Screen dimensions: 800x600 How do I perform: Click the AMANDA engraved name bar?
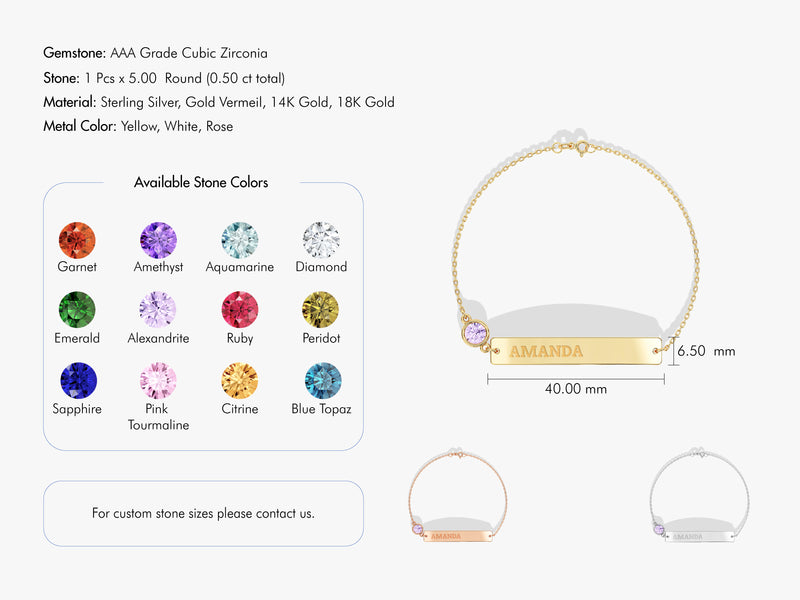tap(575, 351)
